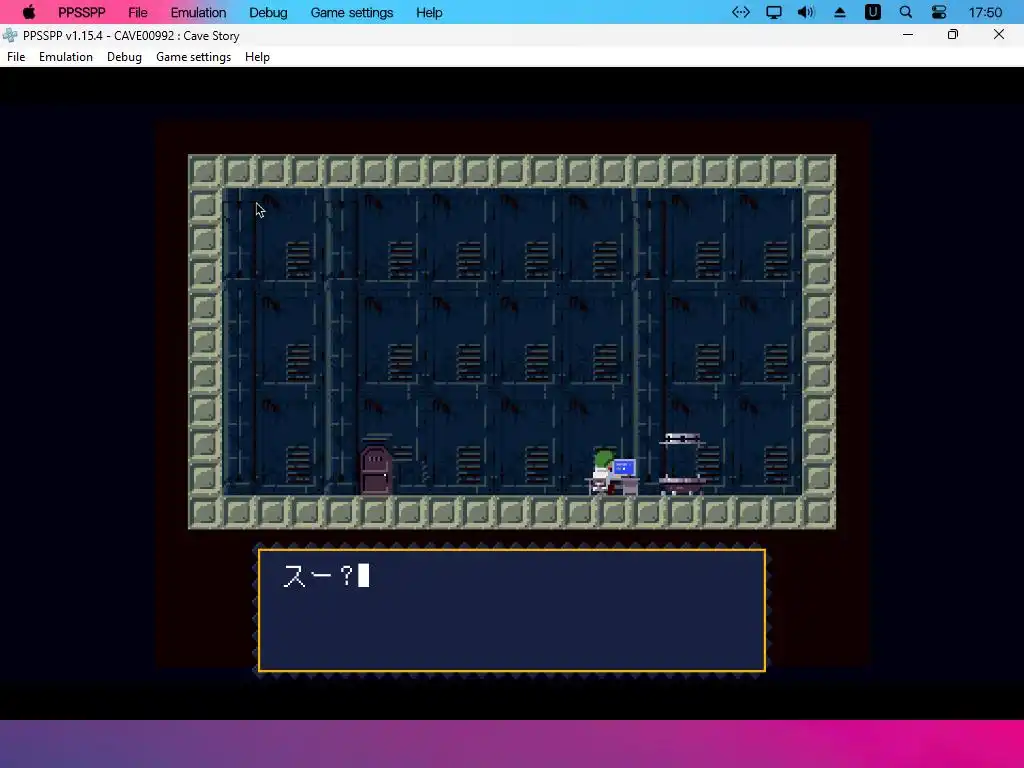Click the blue computer monitor on the desk
Viewport: 1024px width, 768px height.
point(625,468)
